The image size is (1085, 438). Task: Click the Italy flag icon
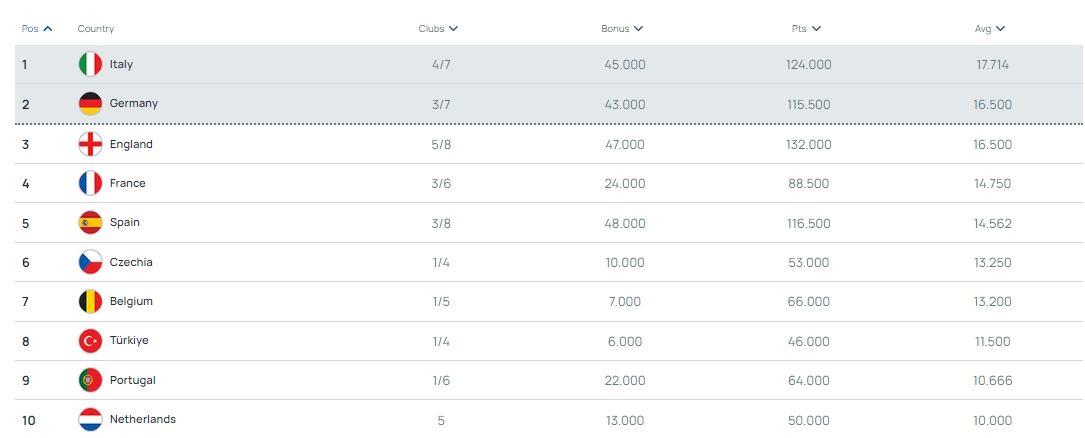pos(90,64)
